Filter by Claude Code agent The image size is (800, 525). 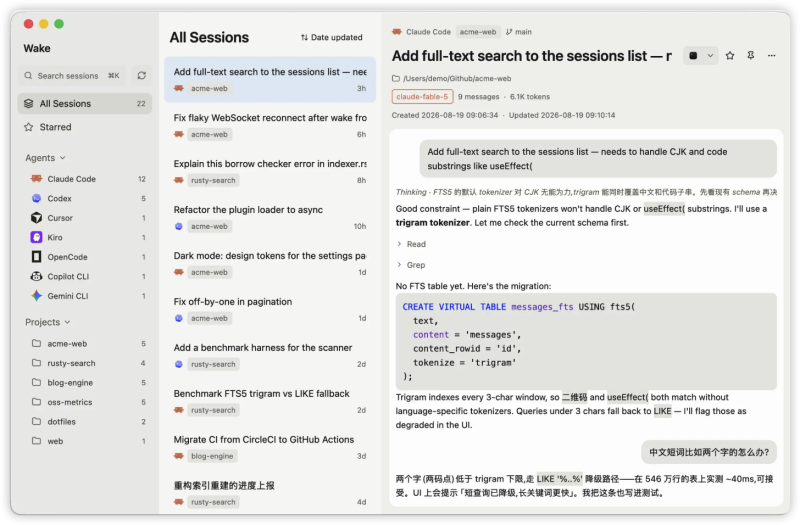pos(85,179)
